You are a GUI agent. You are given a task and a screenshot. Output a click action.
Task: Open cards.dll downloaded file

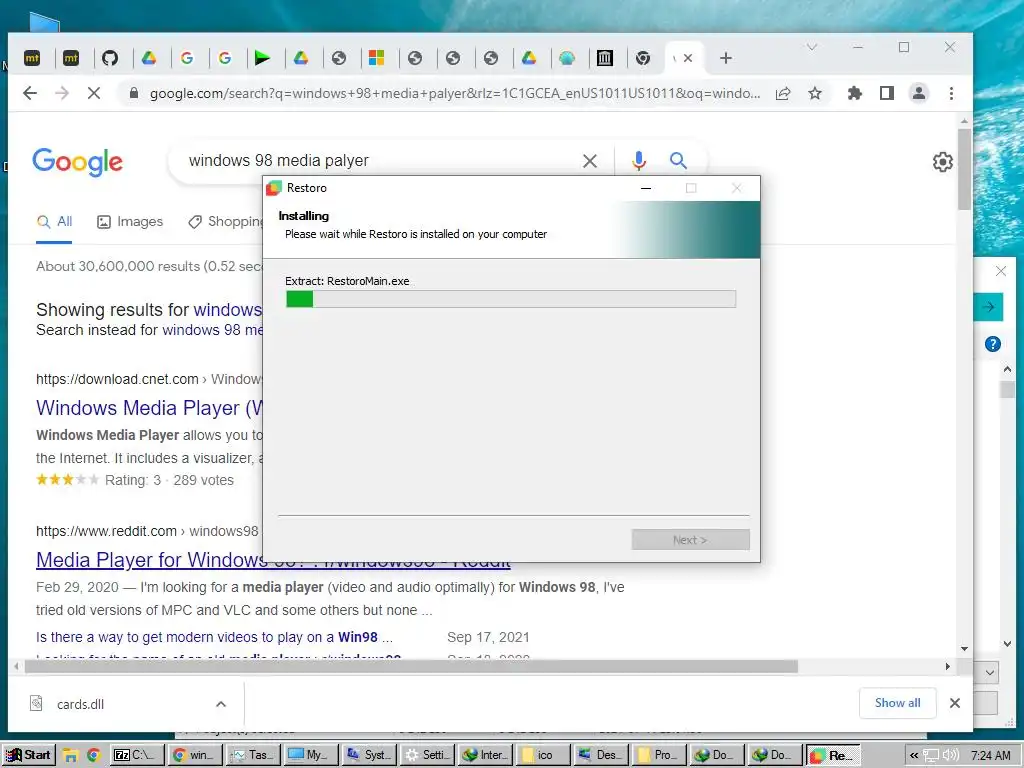coord(80,704)
